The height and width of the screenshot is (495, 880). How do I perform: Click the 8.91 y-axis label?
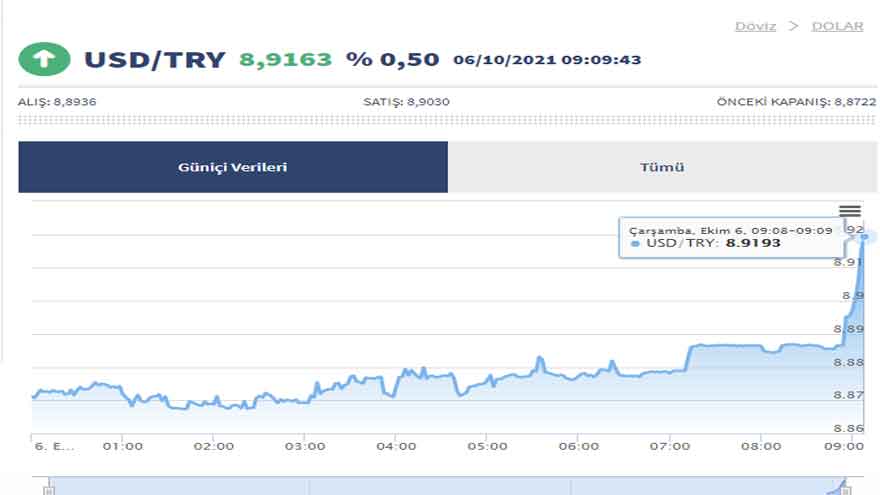(x=847, y=262)
